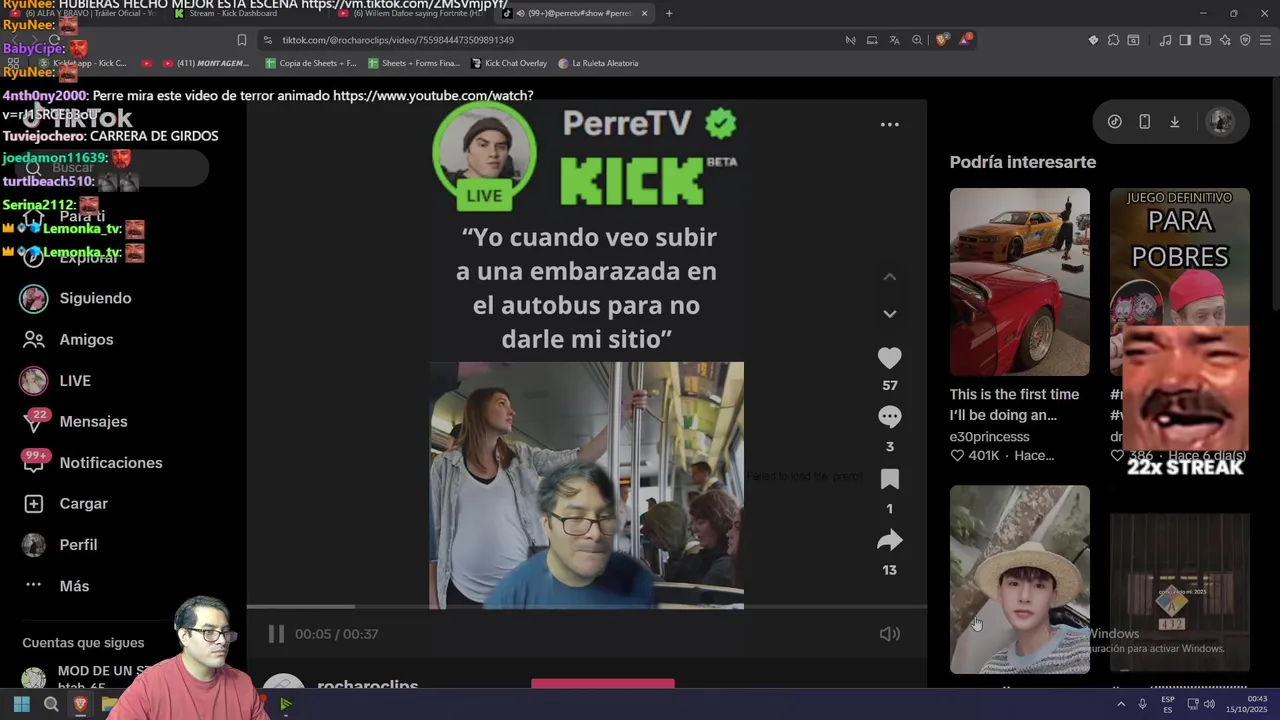
Task: Open the PARA POBRES video thumbnail
Action: pos(1179,257)
